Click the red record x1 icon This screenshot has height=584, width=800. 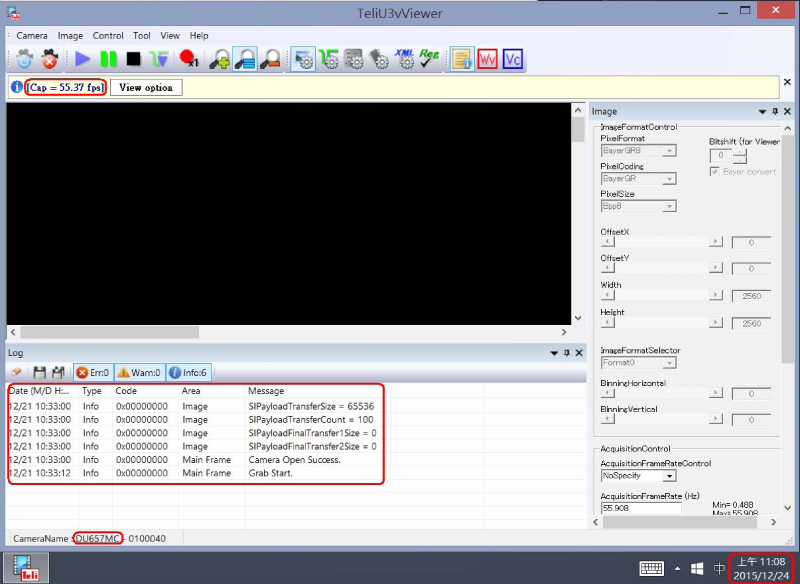188,59
